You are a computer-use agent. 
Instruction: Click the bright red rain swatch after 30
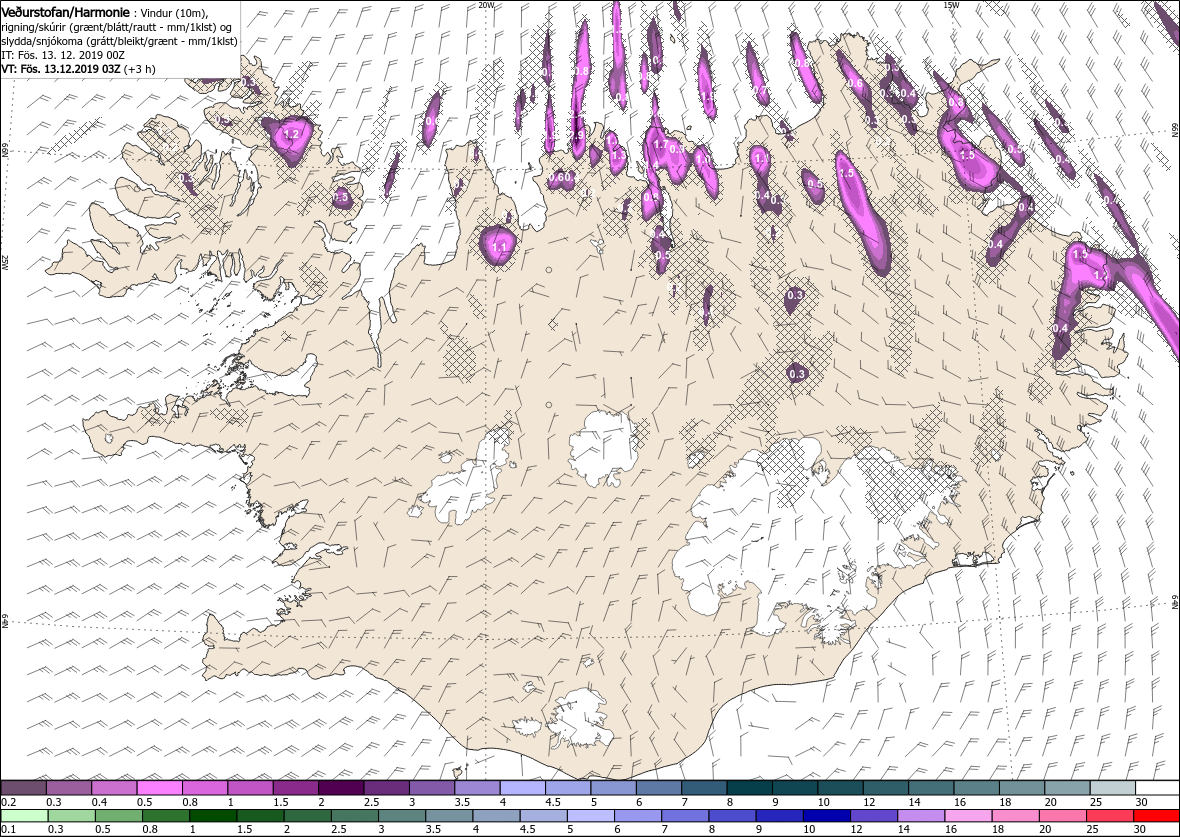(x=1157, y=816)
